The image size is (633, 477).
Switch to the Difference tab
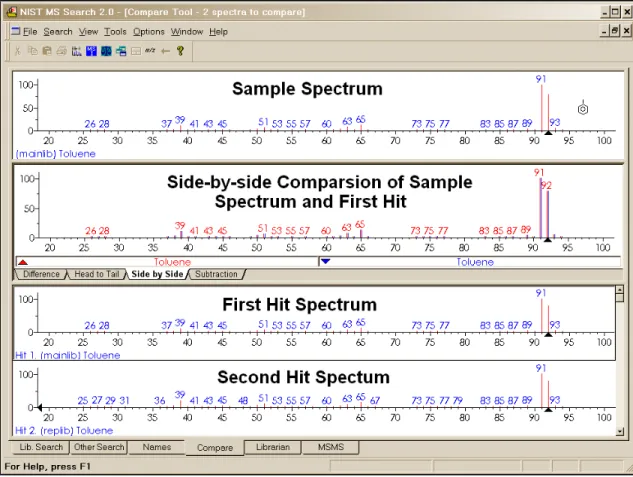pos(41,274)
